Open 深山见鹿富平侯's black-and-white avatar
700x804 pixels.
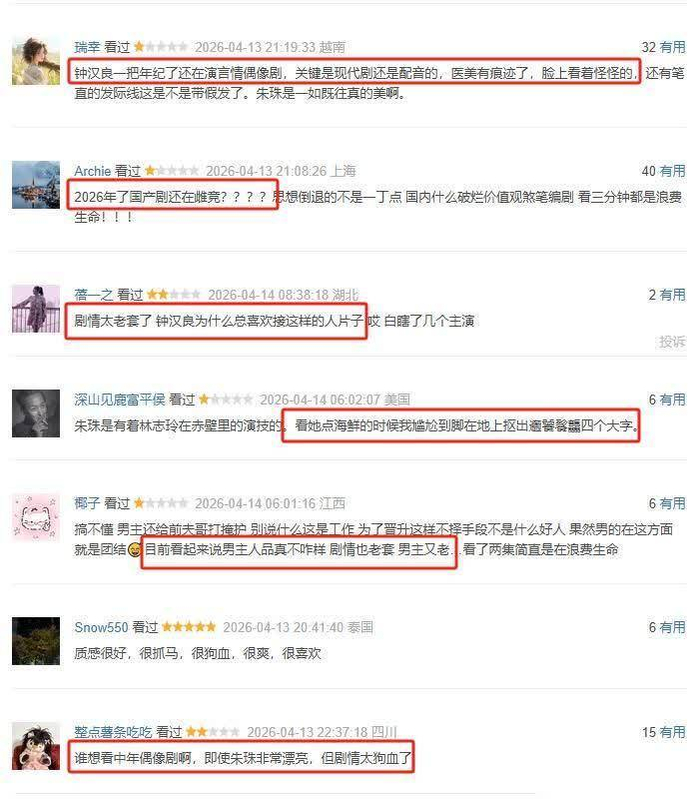click(36, 413)
